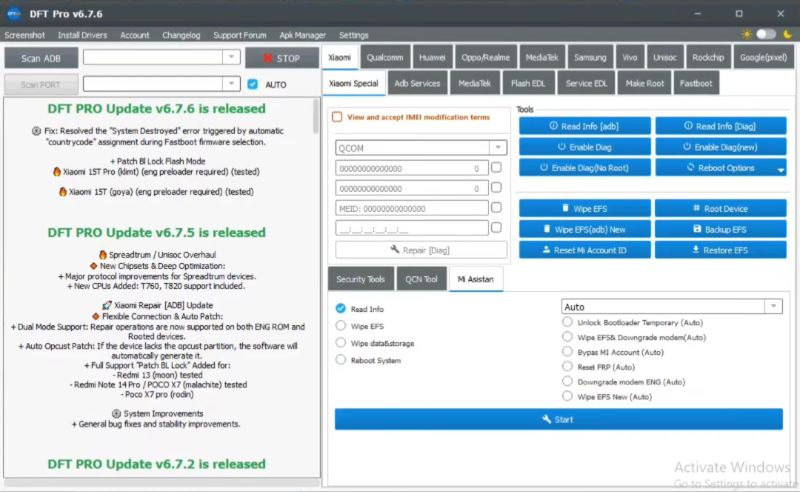800x492 pixels.
Task: Click the DFT Pro app logo icon
Action: [x=14, y=14]
